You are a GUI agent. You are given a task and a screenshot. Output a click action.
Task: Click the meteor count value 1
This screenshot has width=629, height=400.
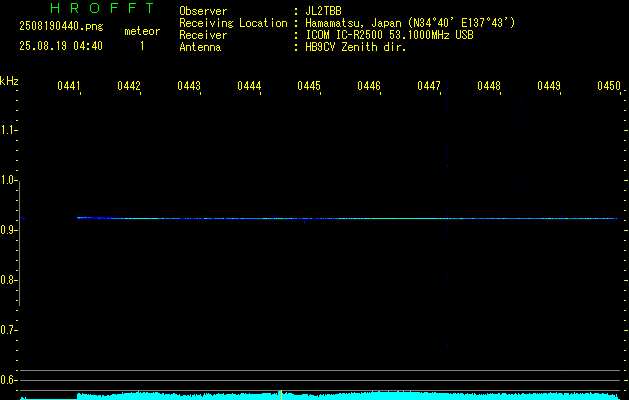(142, 46)
